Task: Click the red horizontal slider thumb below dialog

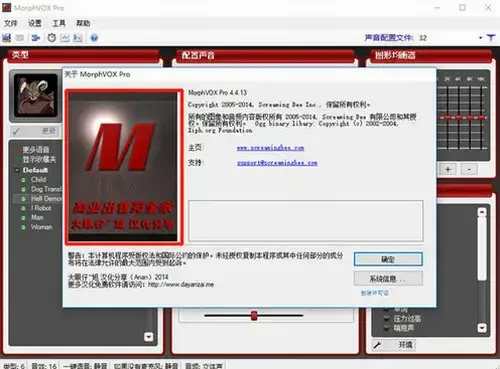Action: click(254, 315)
